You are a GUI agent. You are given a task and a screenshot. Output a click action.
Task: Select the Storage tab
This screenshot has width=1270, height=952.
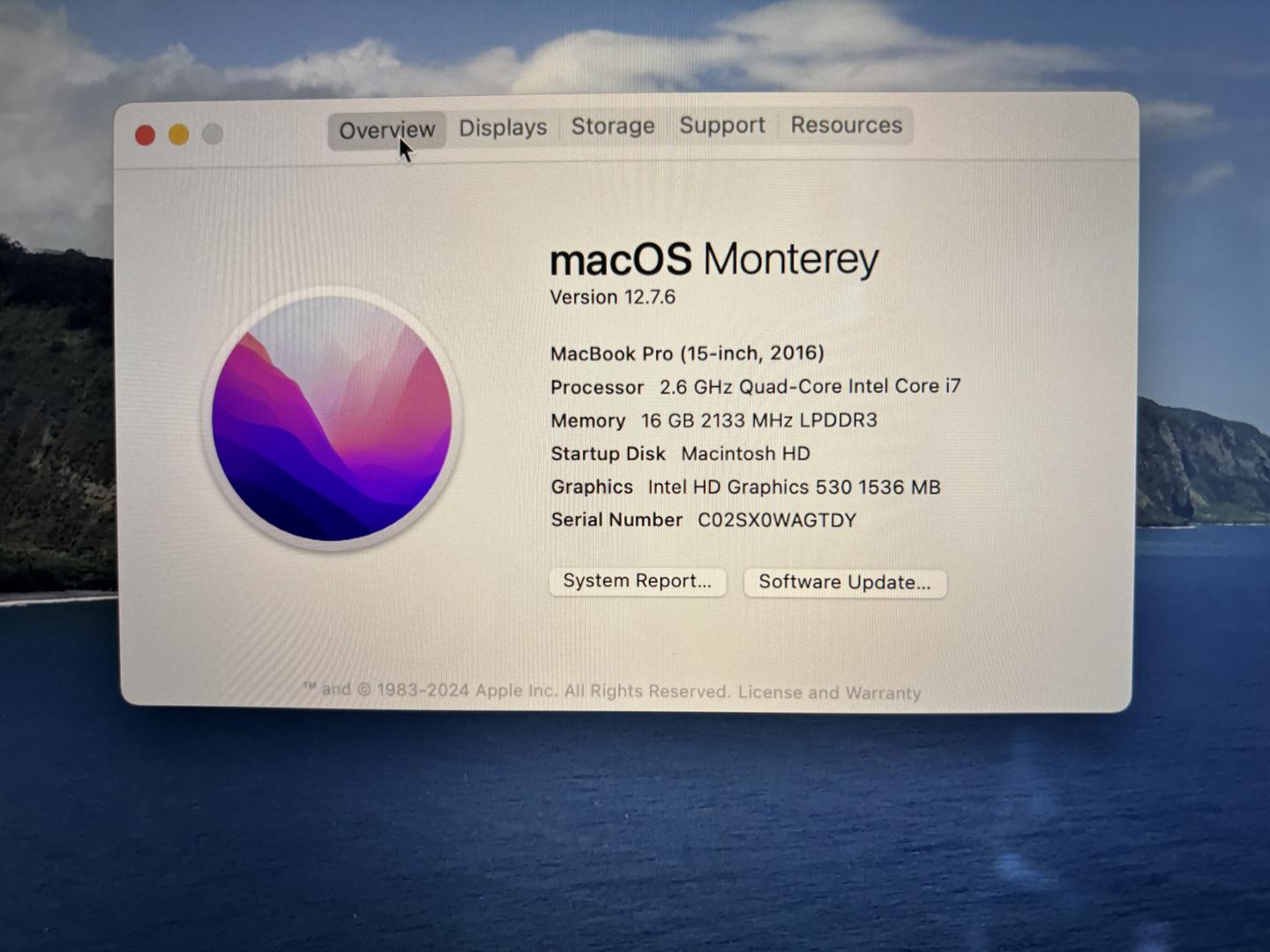[613, 126]
